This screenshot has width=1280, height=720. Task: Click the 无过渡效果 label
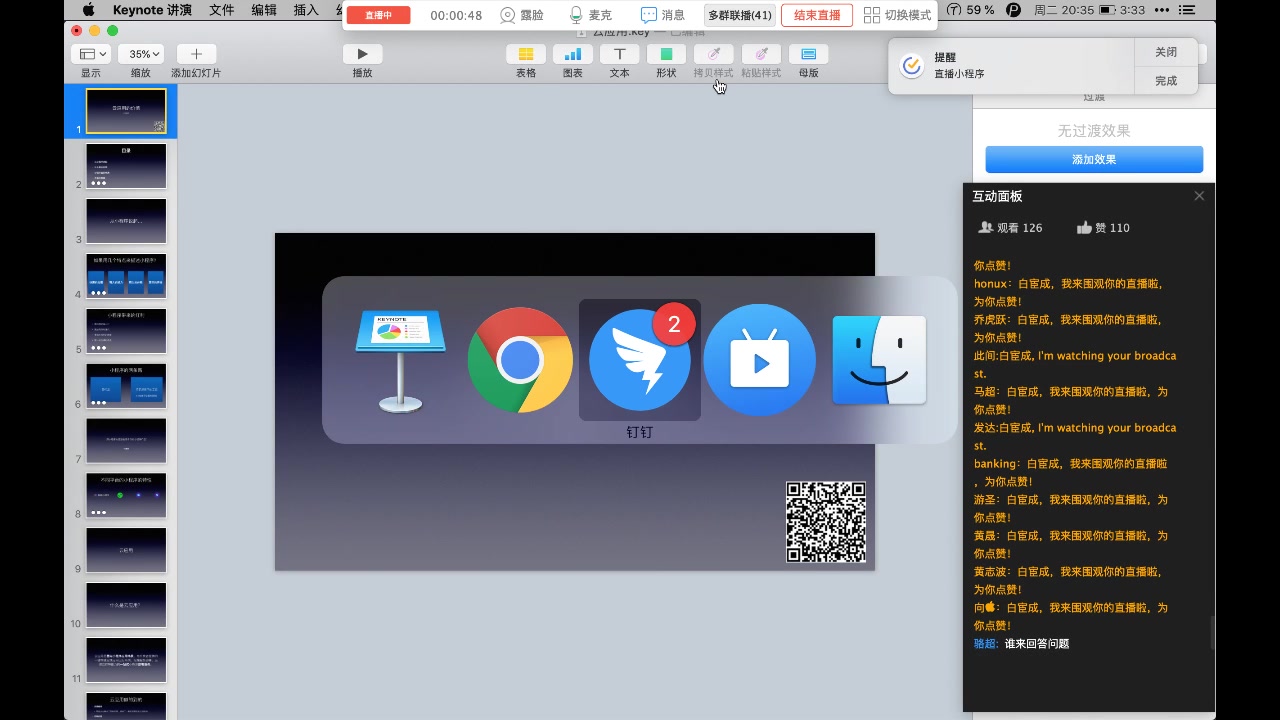tap(1094, 131)
